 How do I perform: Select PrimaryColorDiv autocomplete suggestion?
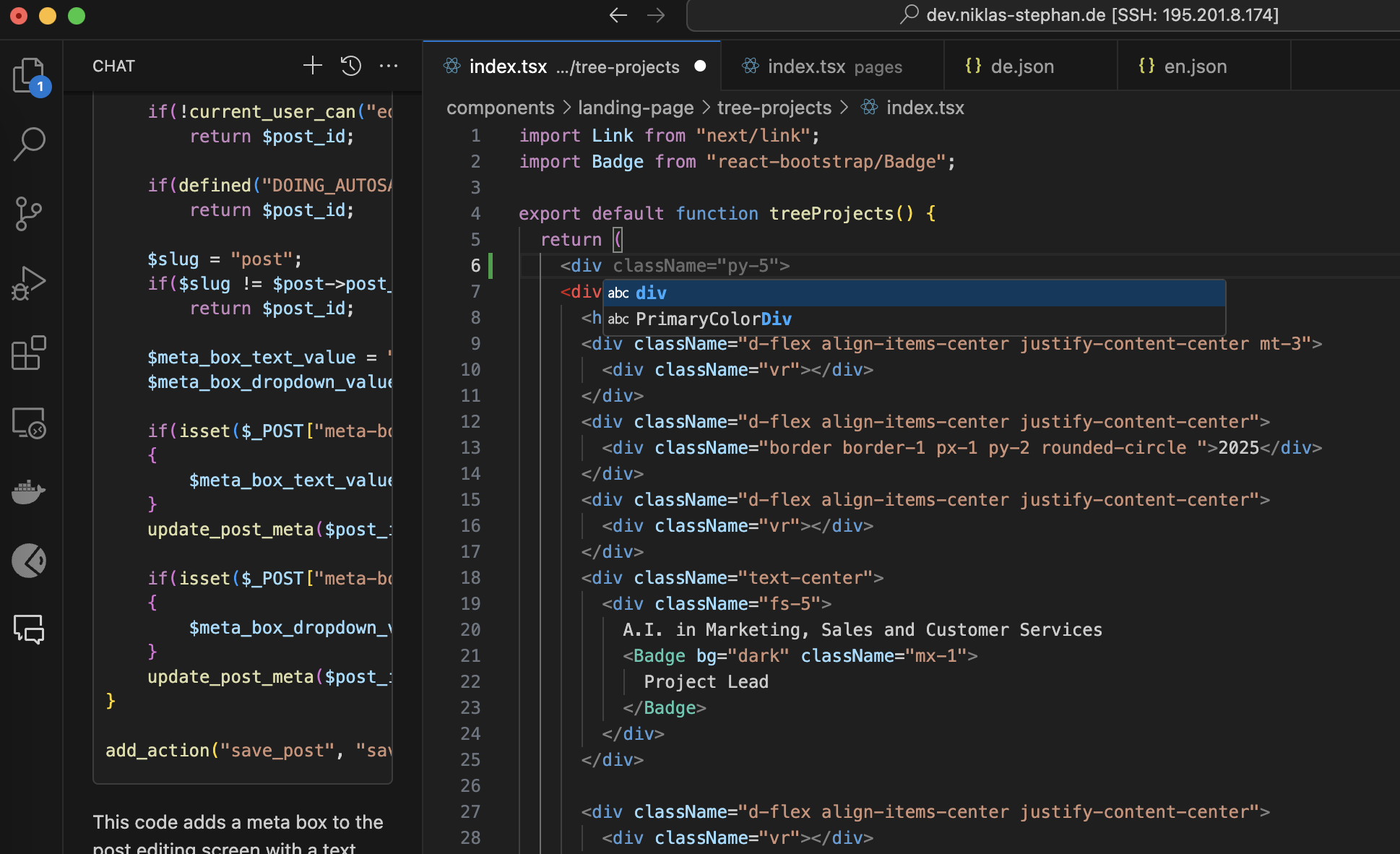click(x=914, y=319)
